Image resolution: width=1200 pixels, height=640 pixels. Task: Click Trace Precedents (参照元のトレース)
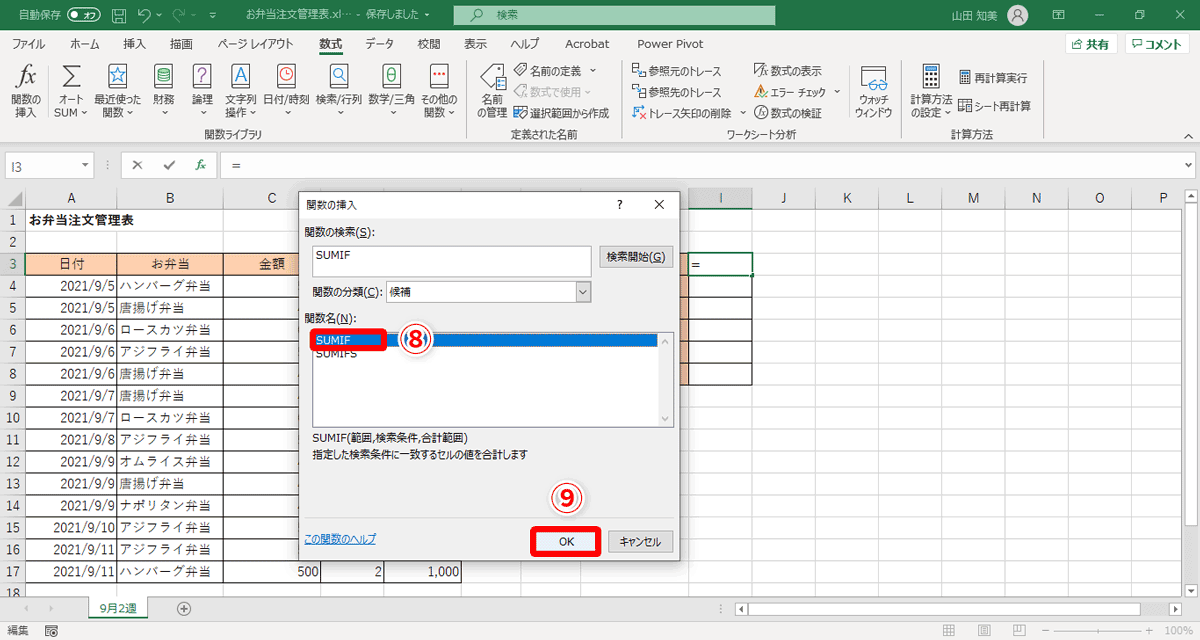point(676,71)
